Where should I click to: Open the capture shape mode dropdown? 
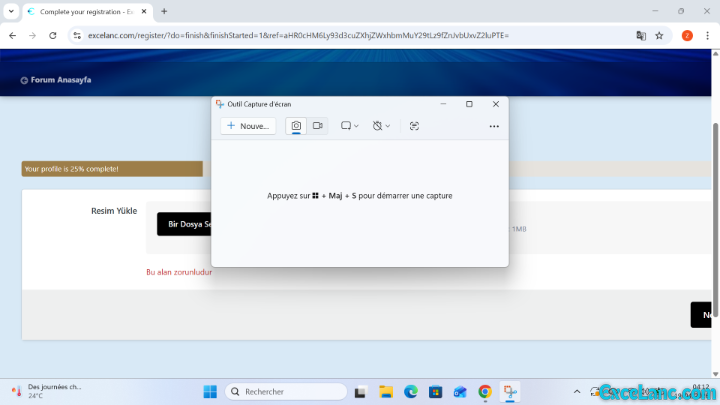(x=348, y=126)
